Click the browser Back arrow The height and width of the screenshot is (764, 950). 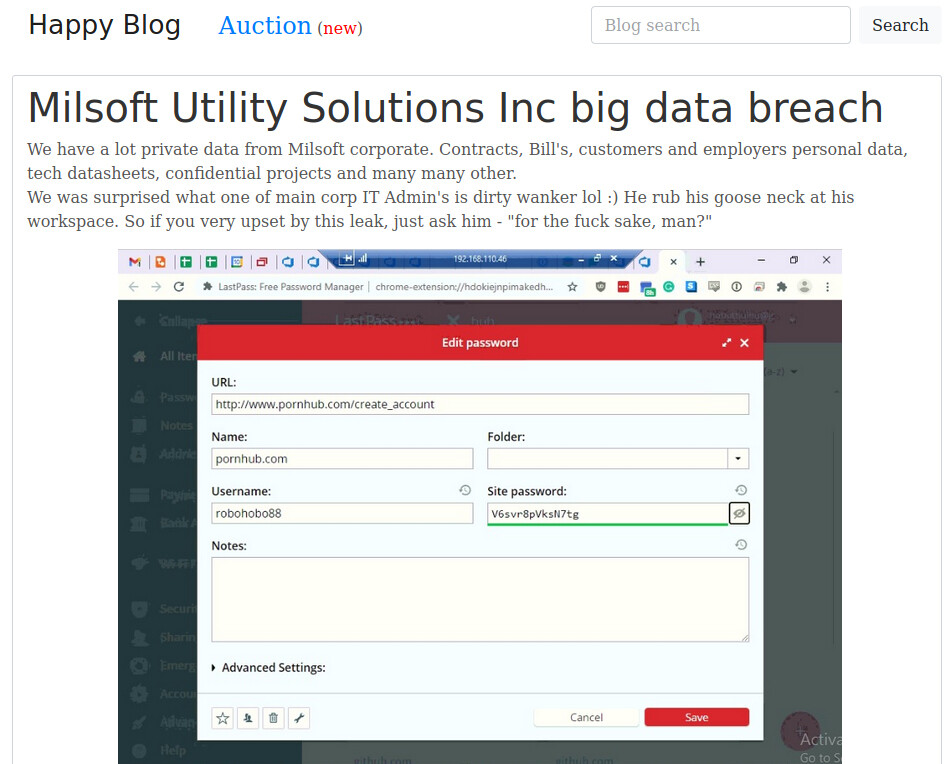click(134, 287)
